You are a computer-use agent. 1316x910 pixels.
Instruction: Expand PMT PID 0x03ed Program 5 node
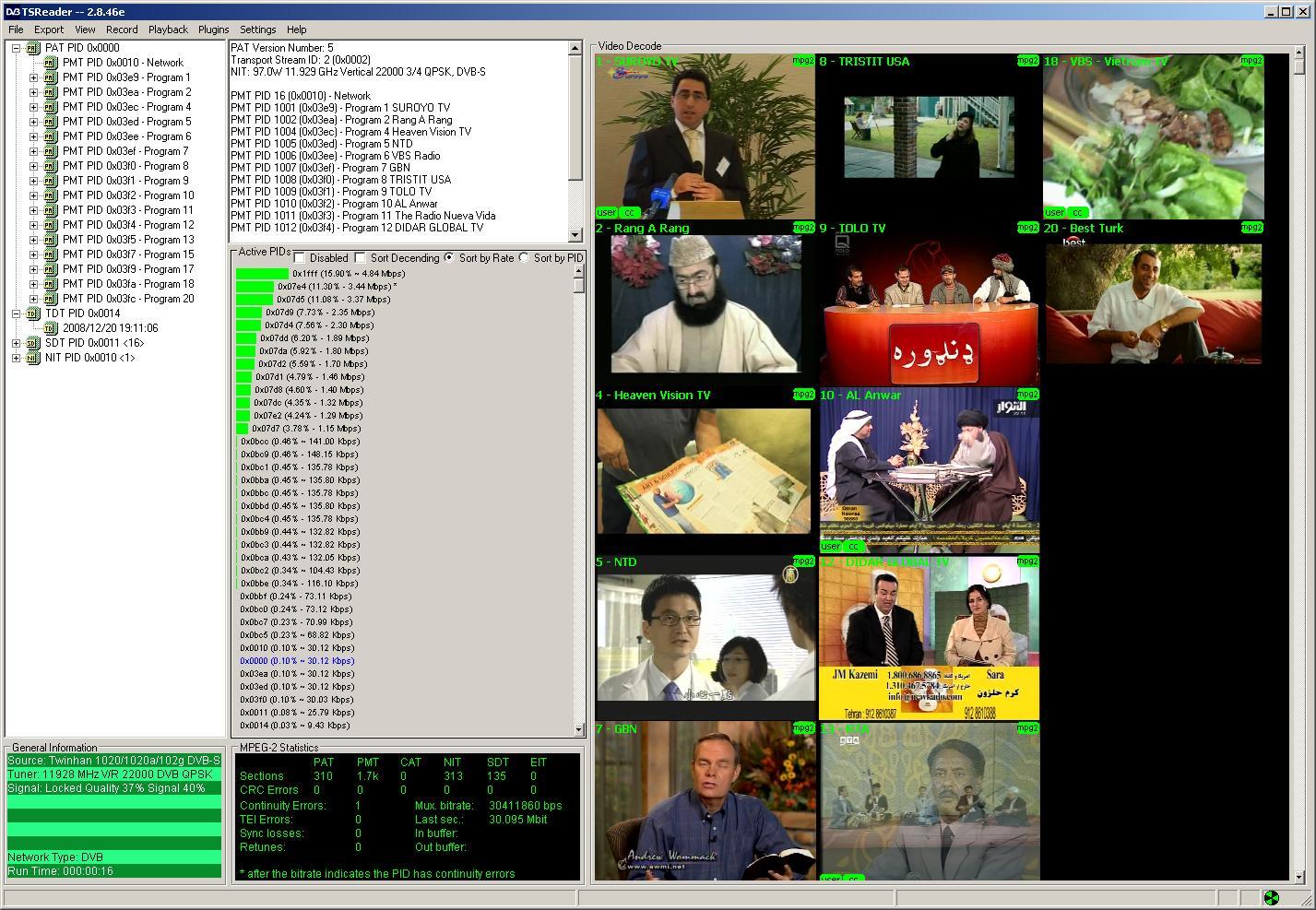[x=33, y=122]
